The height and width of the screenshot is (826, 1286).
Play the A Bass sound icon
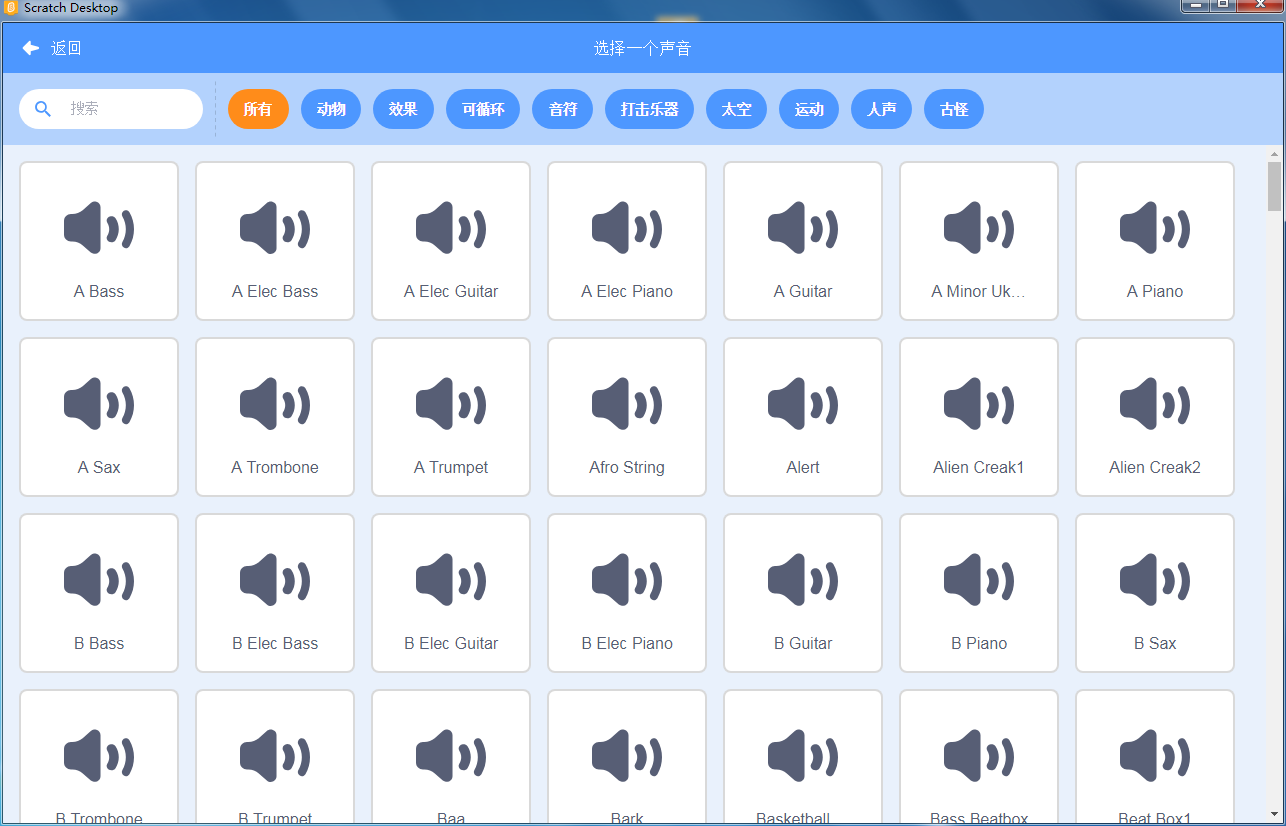coord(98,227)
